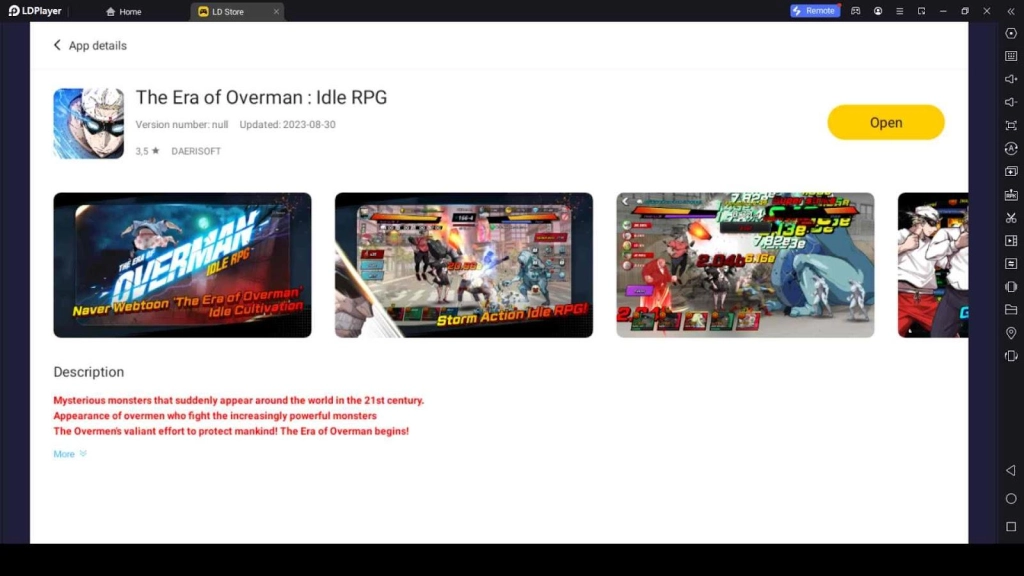This screenshot has height=576, width=1024.
Task: Open keyboard mapping icon in sidebar
Action: pyautogui.click(x=1011, y=56)
